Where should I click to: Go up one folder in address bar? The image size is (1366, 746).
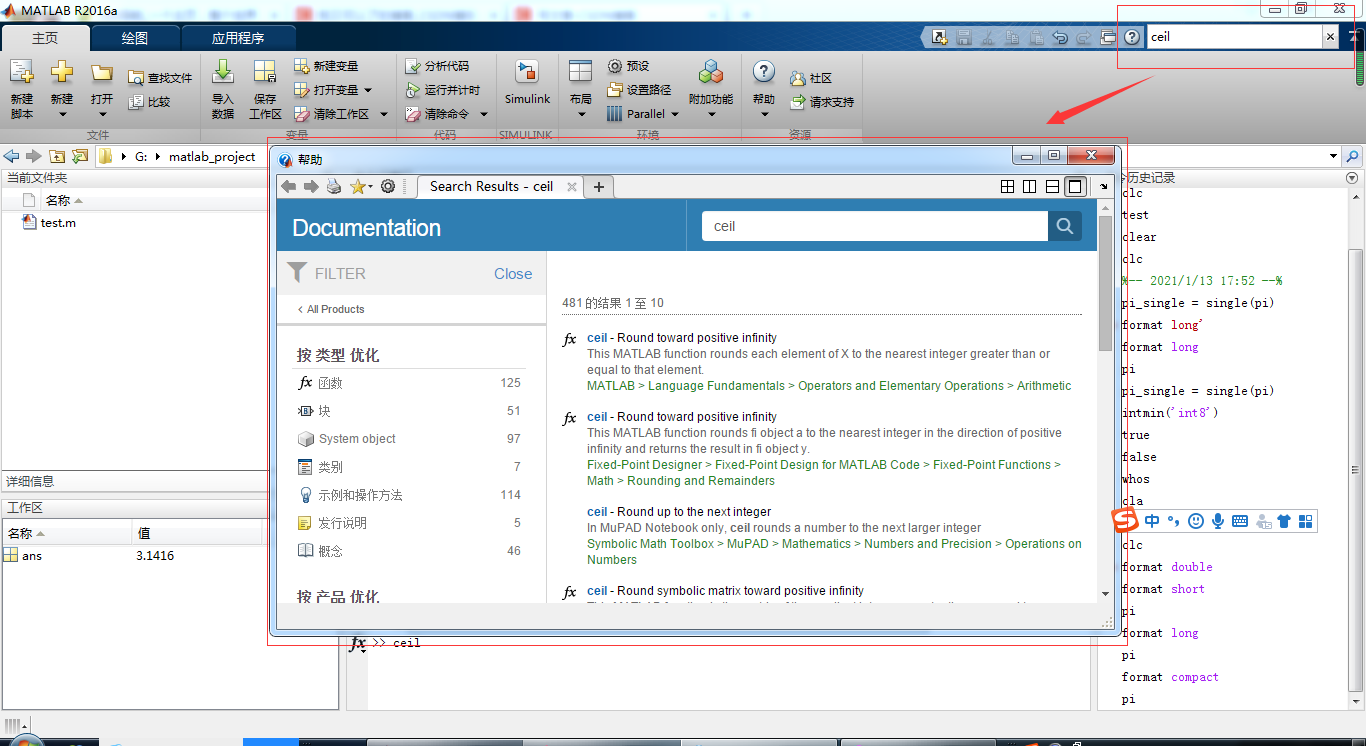click(x=57, y=157)
